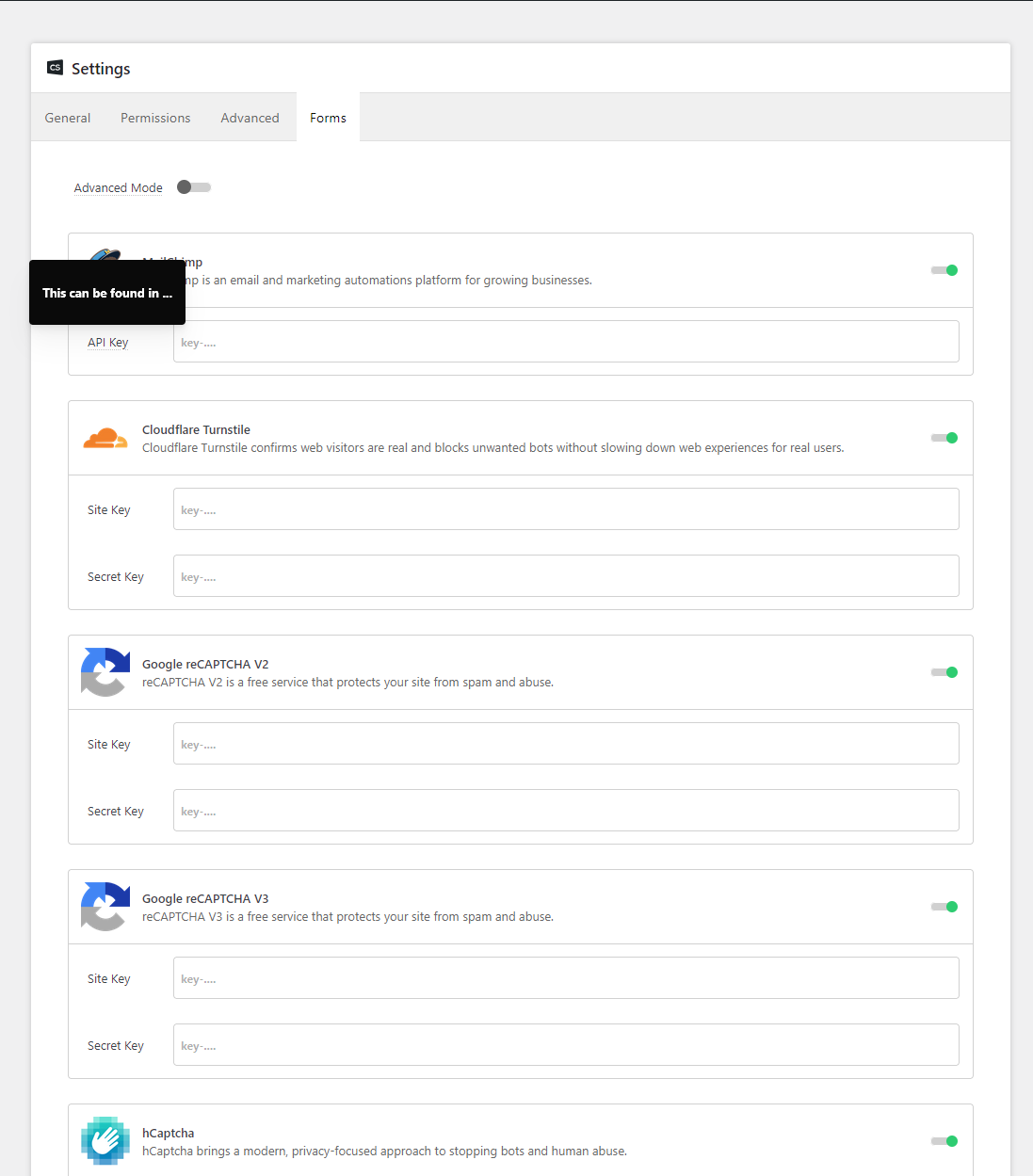Disable the hCaptcha toggle

pos(944,1141)
